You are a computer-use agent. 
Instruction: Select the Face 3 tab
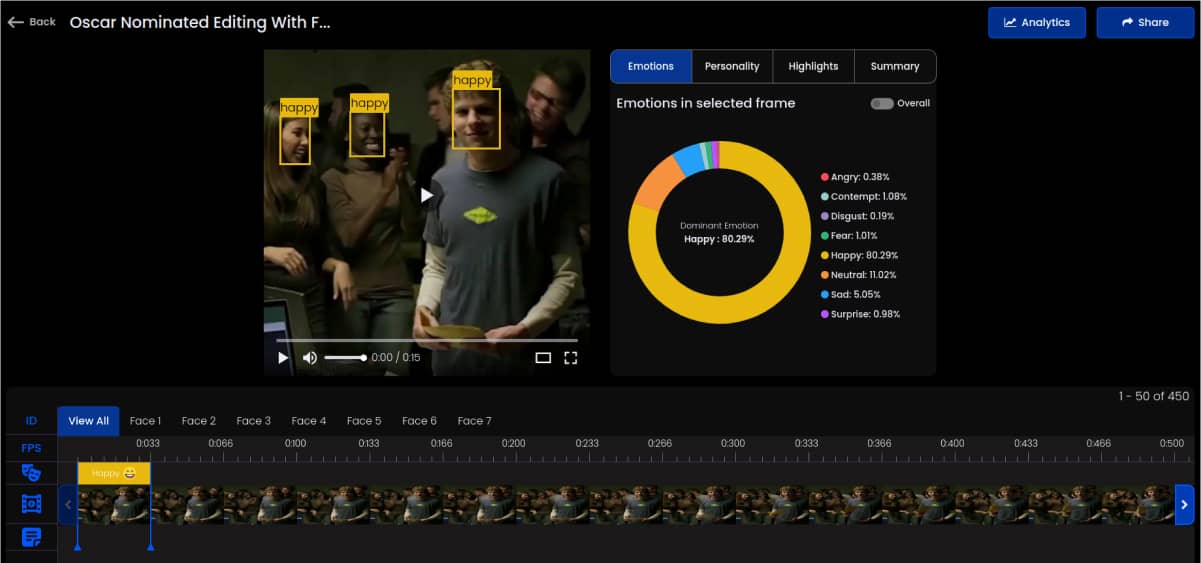[254, 421]
